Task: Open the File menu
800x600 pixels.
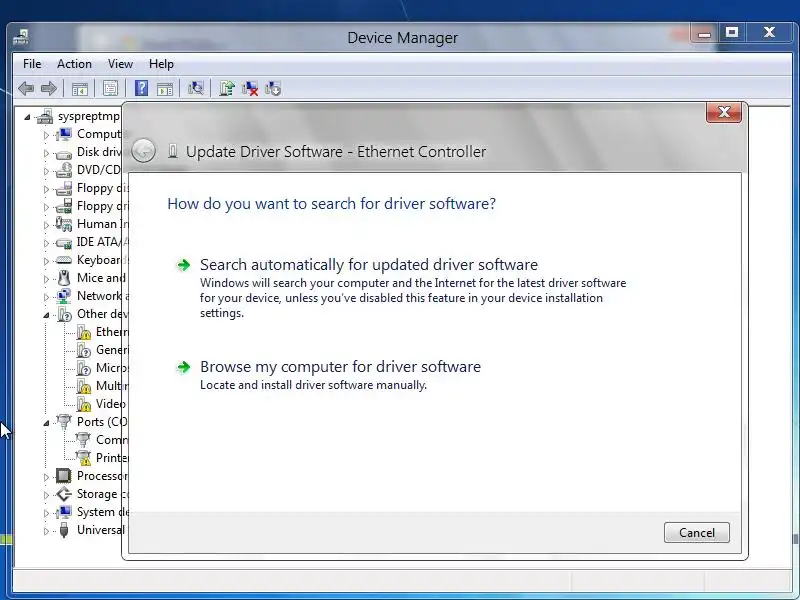Action: (x=32, y=64)
